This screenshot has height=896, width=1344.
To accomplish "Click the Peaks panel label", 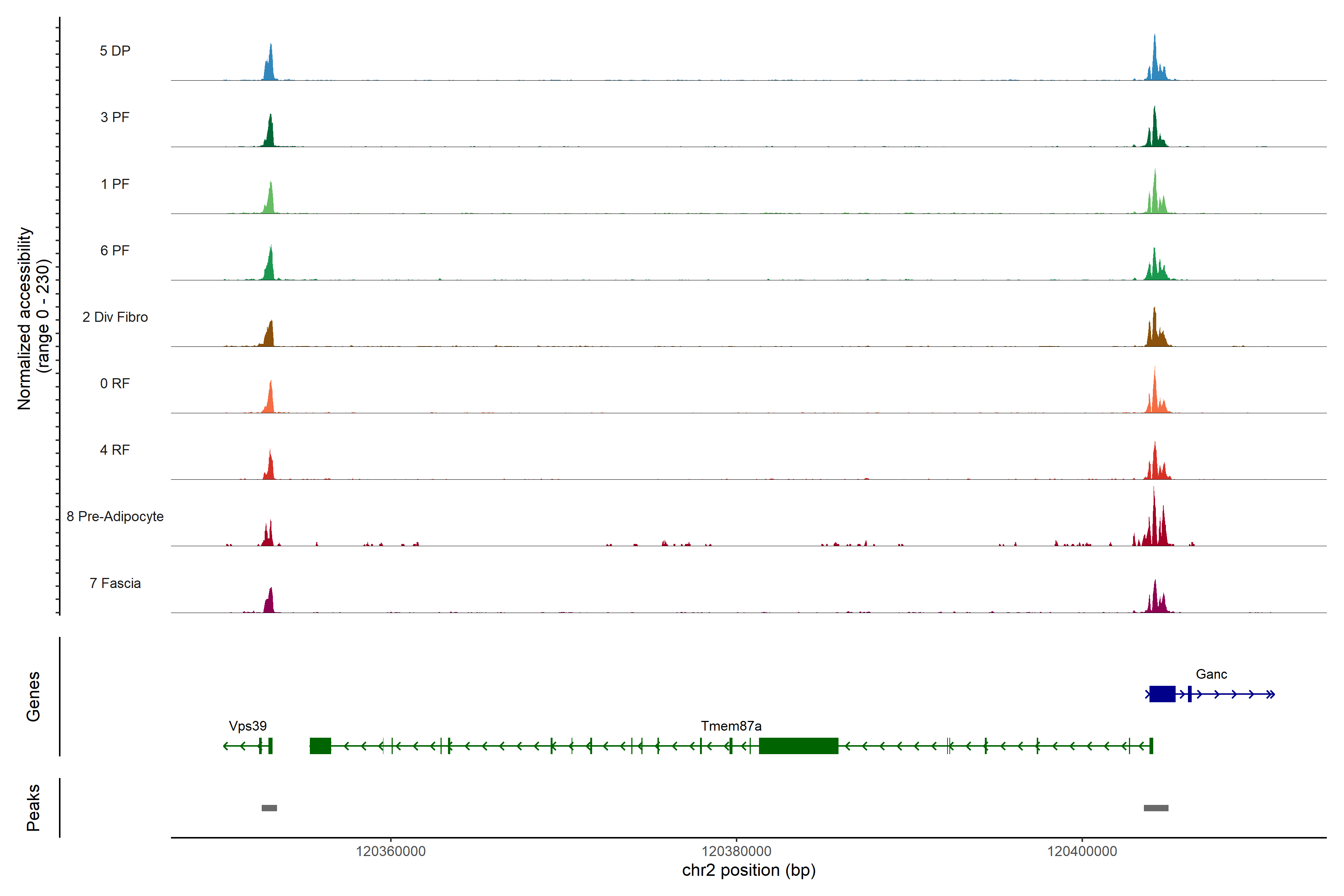I will 33,808.
